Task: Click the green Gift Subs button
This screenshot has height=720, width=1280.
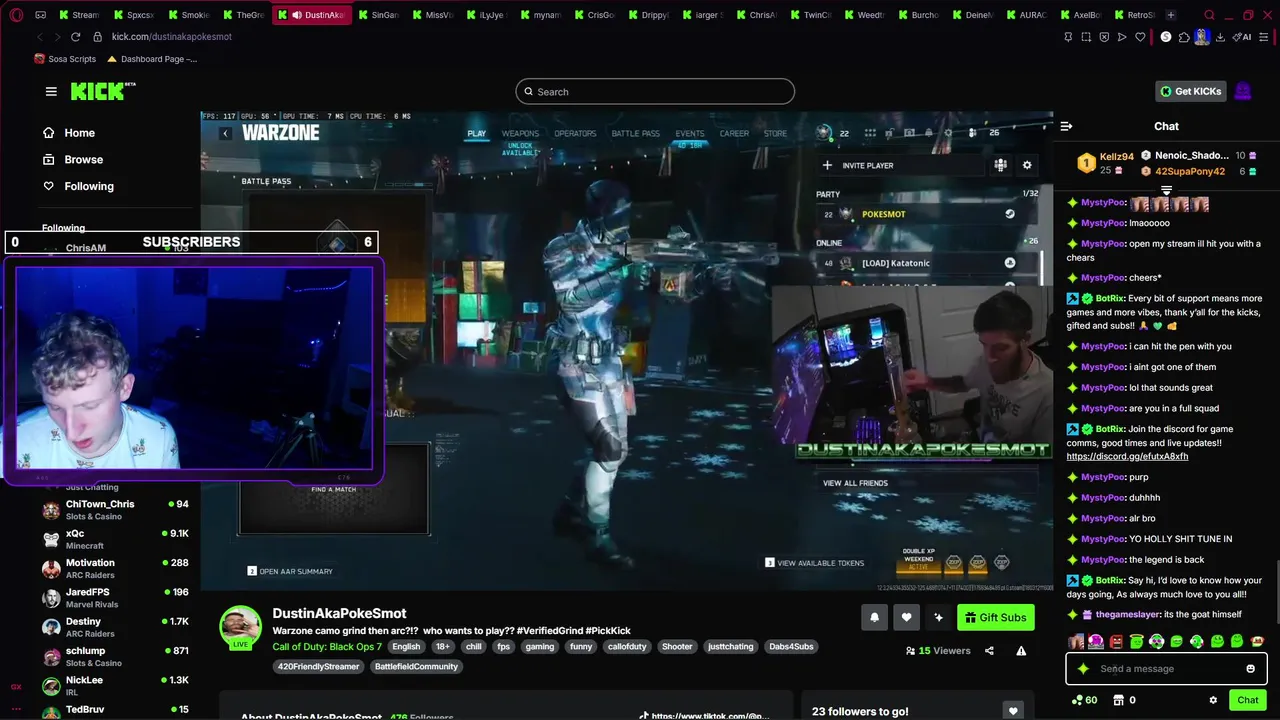Action: coord(995,617)
